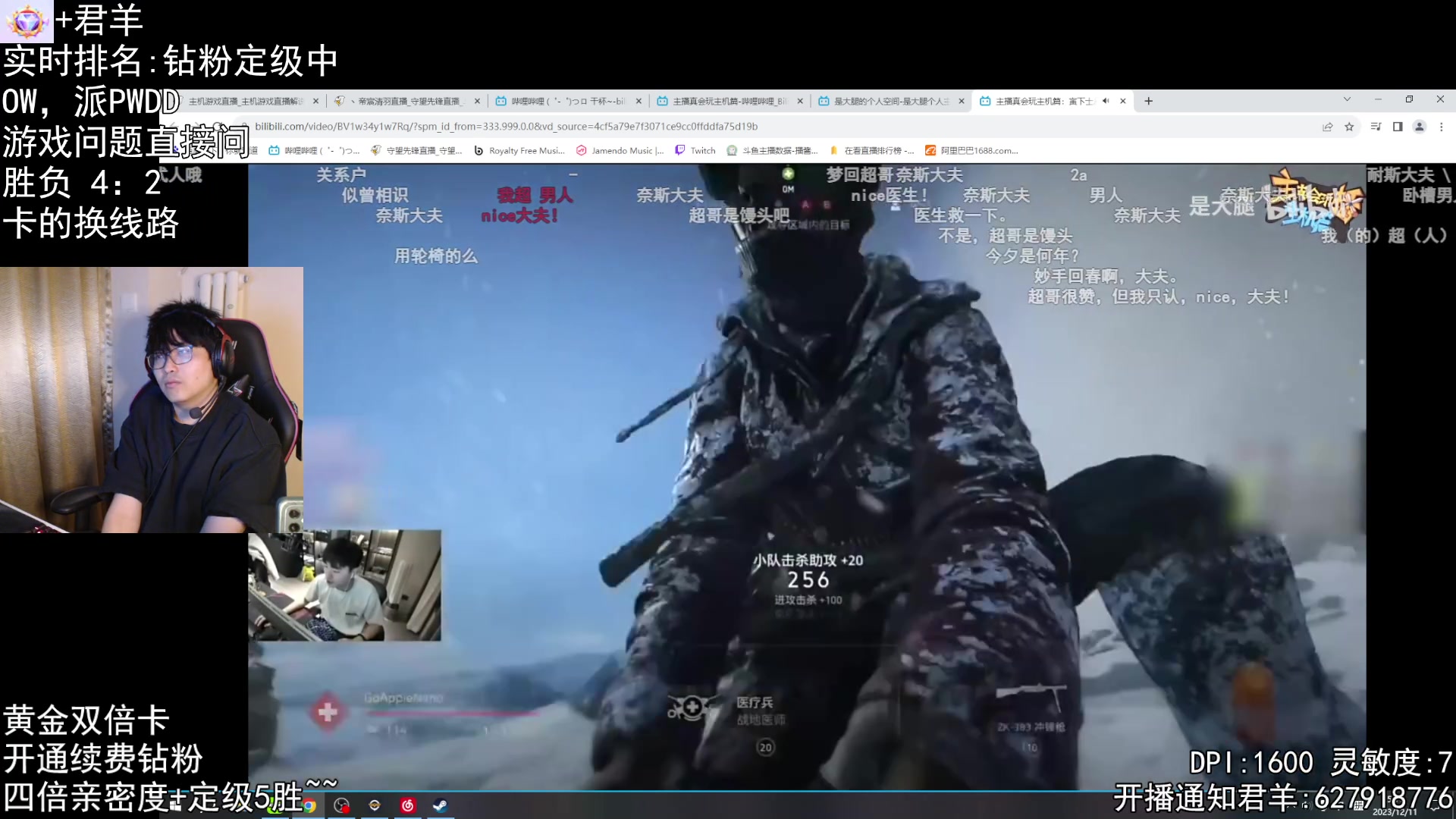Bookmark this page with the star icon

pyautogui.click(x=1349, y=127)
